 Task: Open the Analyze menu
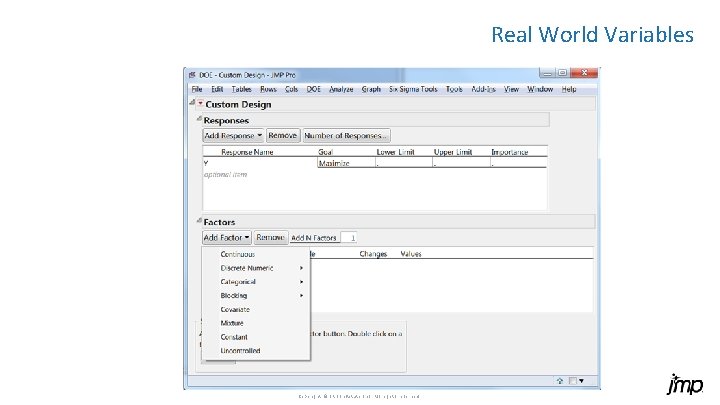click(341, 89)
